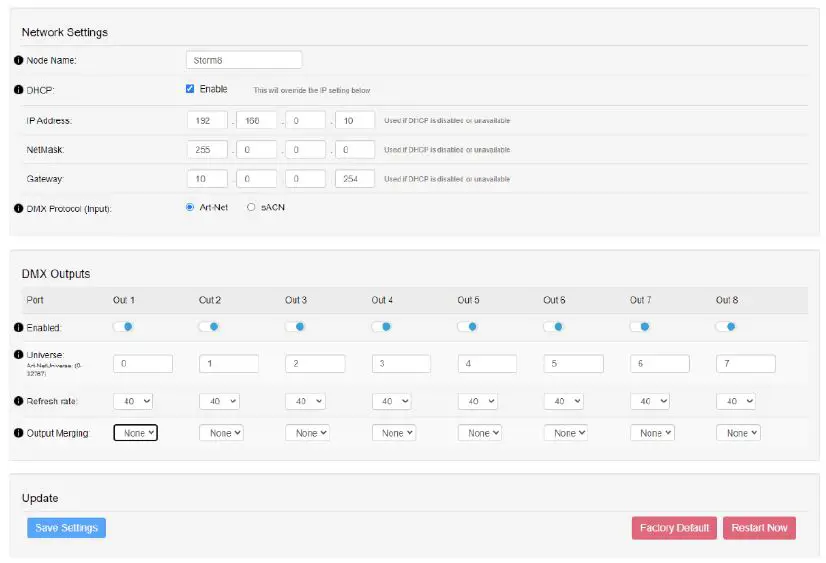Click the 'Out 5' column header text
826x563 pixels.
[468, 300]
